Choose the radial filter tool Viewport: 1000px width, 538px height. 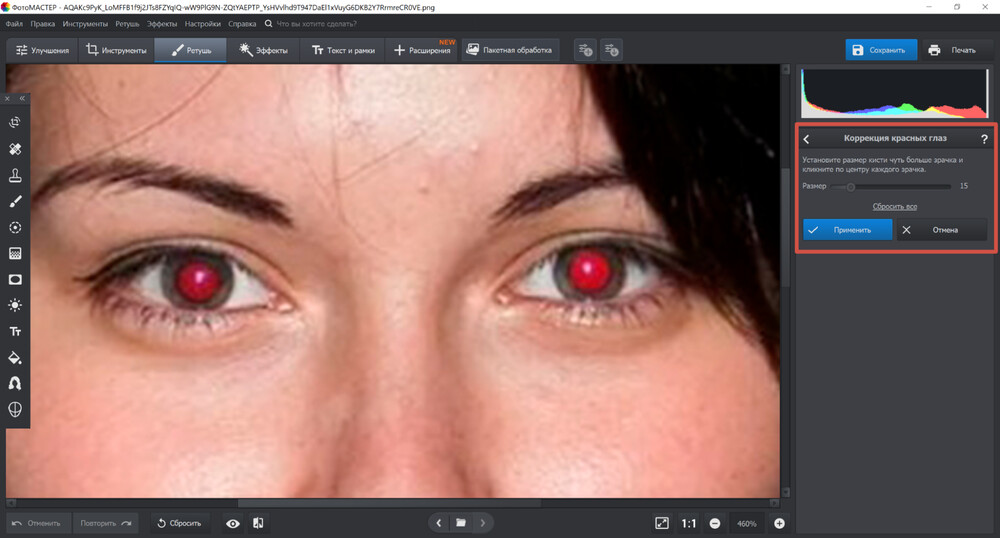click(16, 227)
